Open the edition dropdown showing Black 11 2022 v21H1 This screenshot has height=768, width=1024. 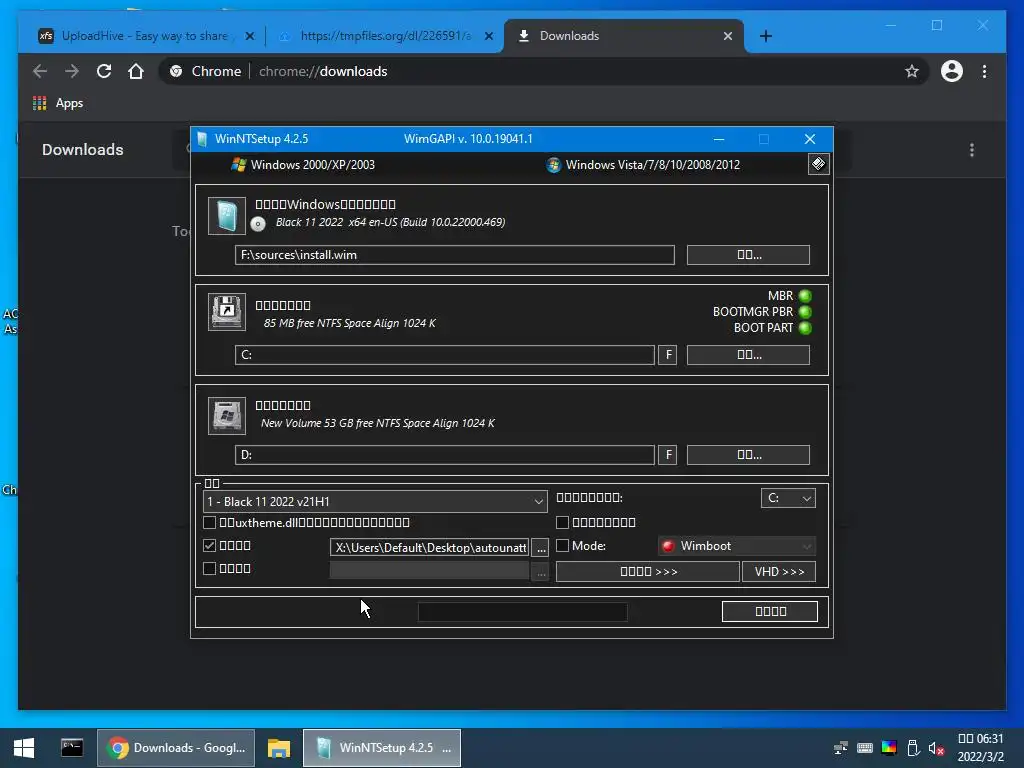376,502
